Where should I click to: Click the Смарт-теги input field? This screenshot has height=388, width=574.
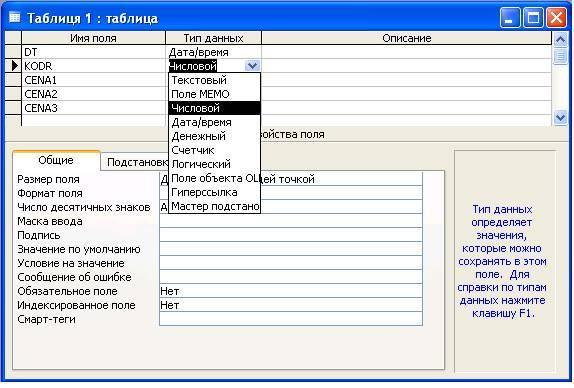pos(291,319)
